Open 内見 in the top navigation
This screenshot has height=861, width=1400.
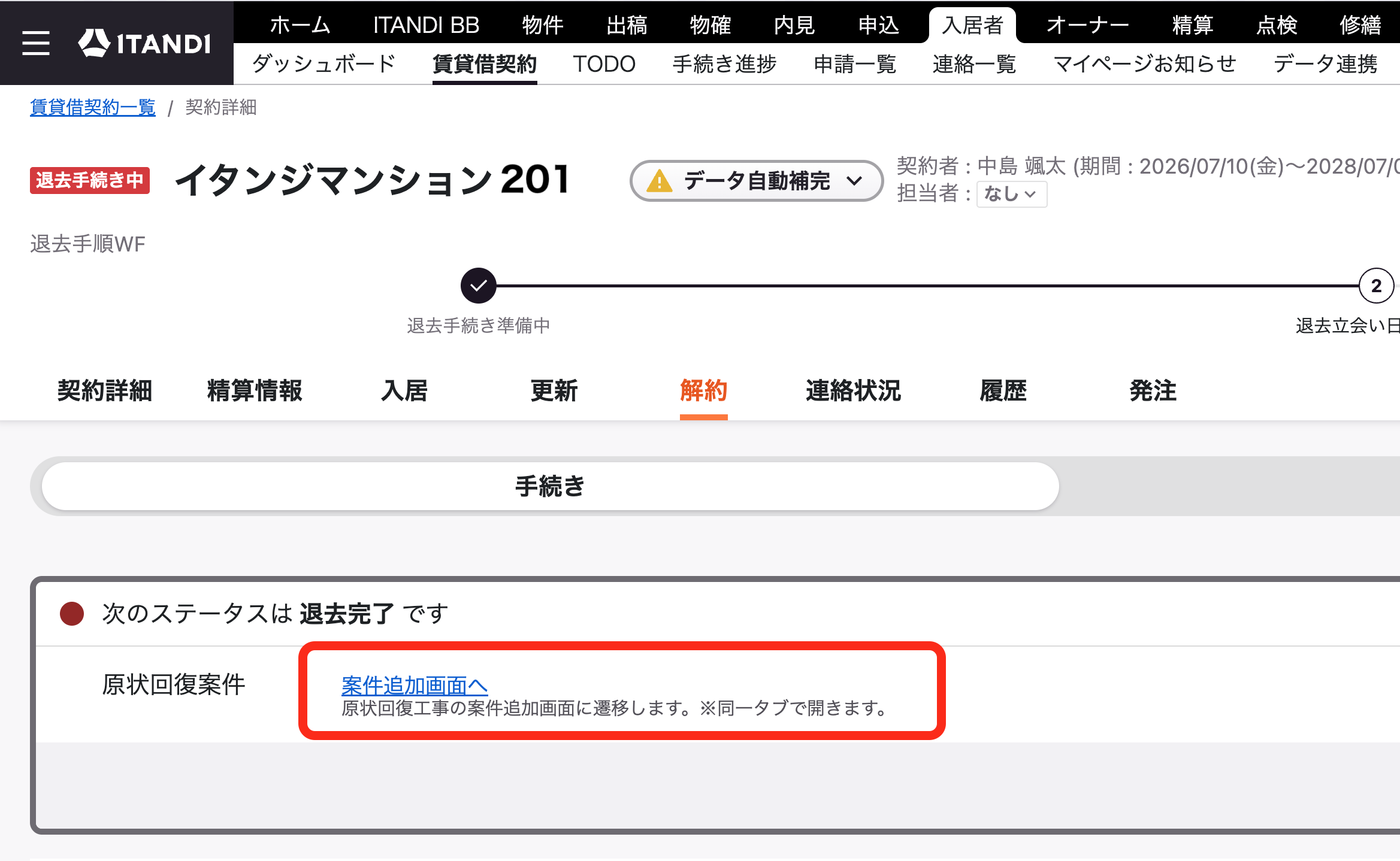tap(794, 25)
